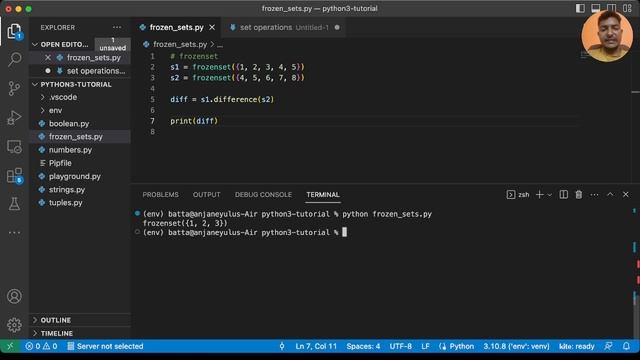Switch to the Debug Console tab
The height and width of the screenshot is (360, 640).
pyautogui.click(x=263, y=195)
